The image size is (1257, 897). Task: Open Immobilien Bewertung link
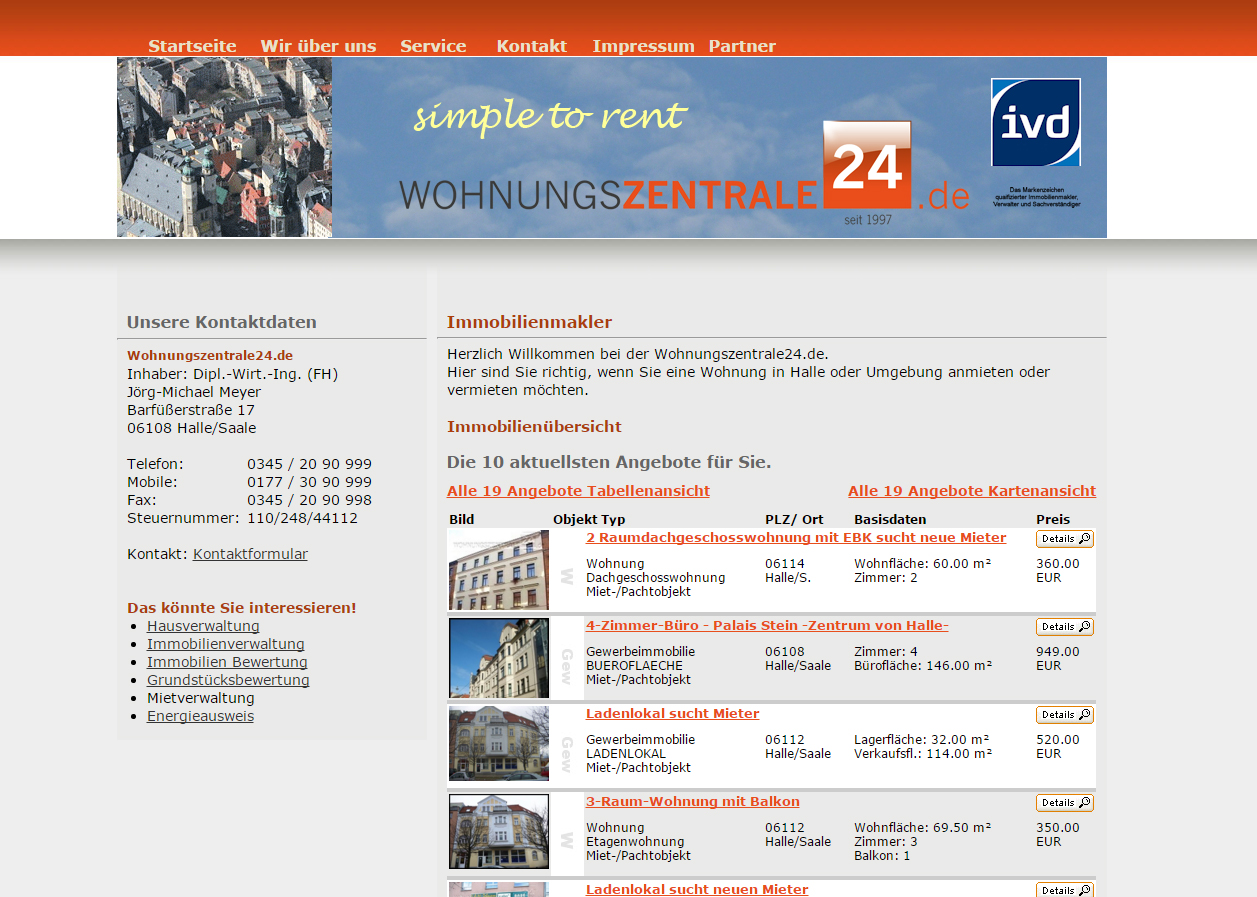tap(227, 662)
